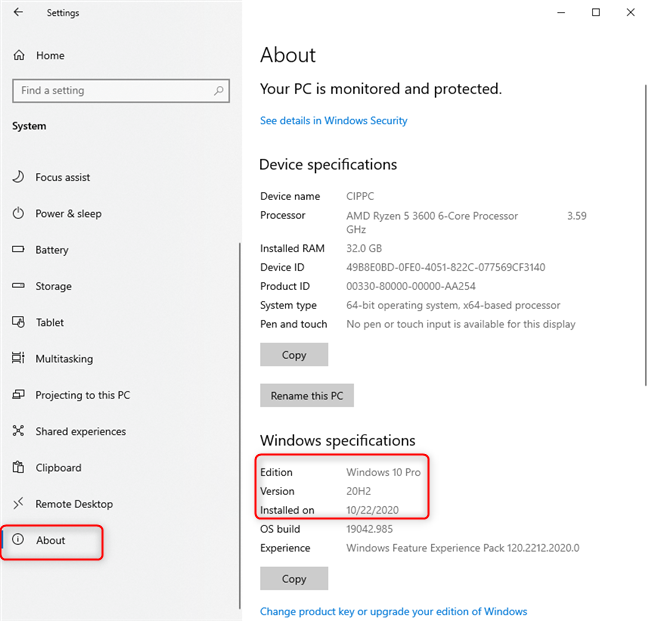Click Product ID 00330-80000-00000-AA254
The width and height of the screenshot is (648, 621).
[x=411, y=286]
